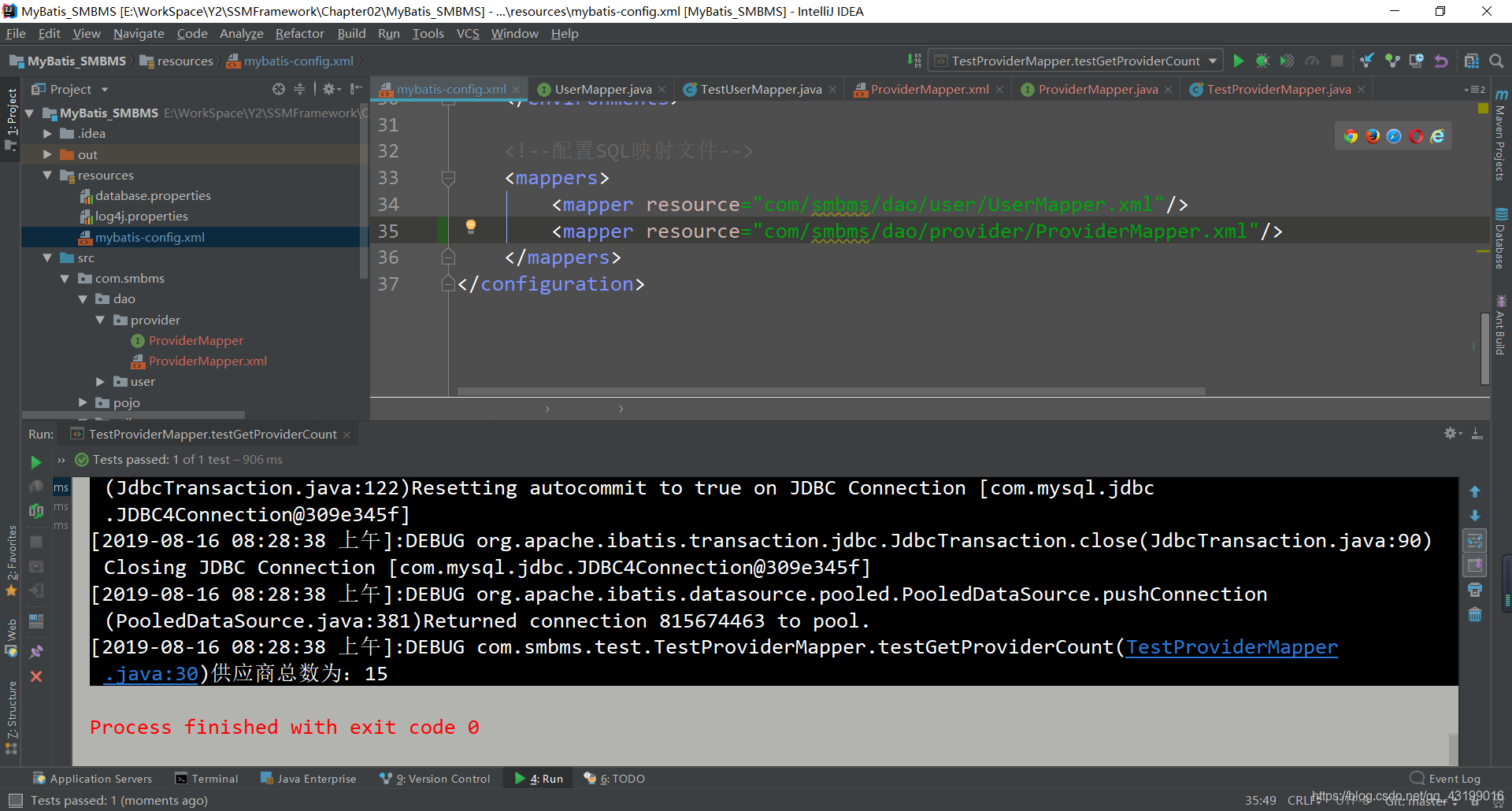Expand the user package
Screen dimensions: 1512x811
point(100,382)
